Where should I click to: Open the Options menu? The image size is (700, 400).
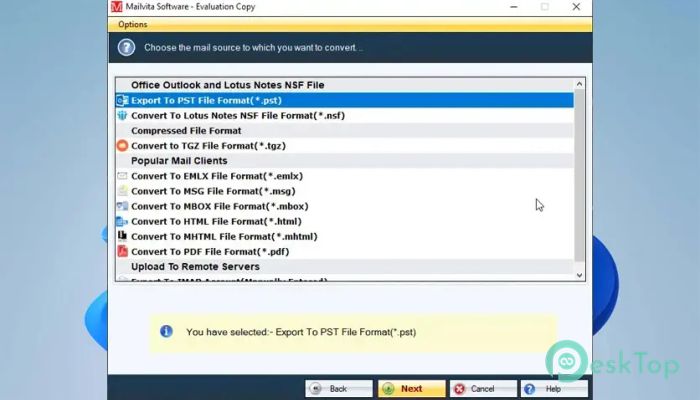click(x=133, y=25)
